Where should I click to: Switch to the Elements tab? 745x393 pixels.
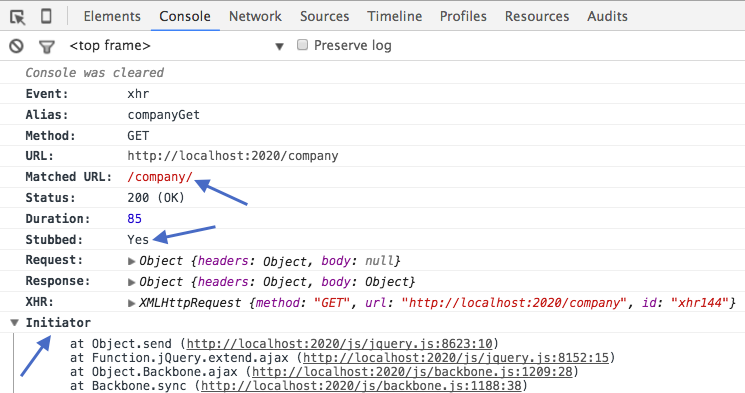tap(112, 16)
